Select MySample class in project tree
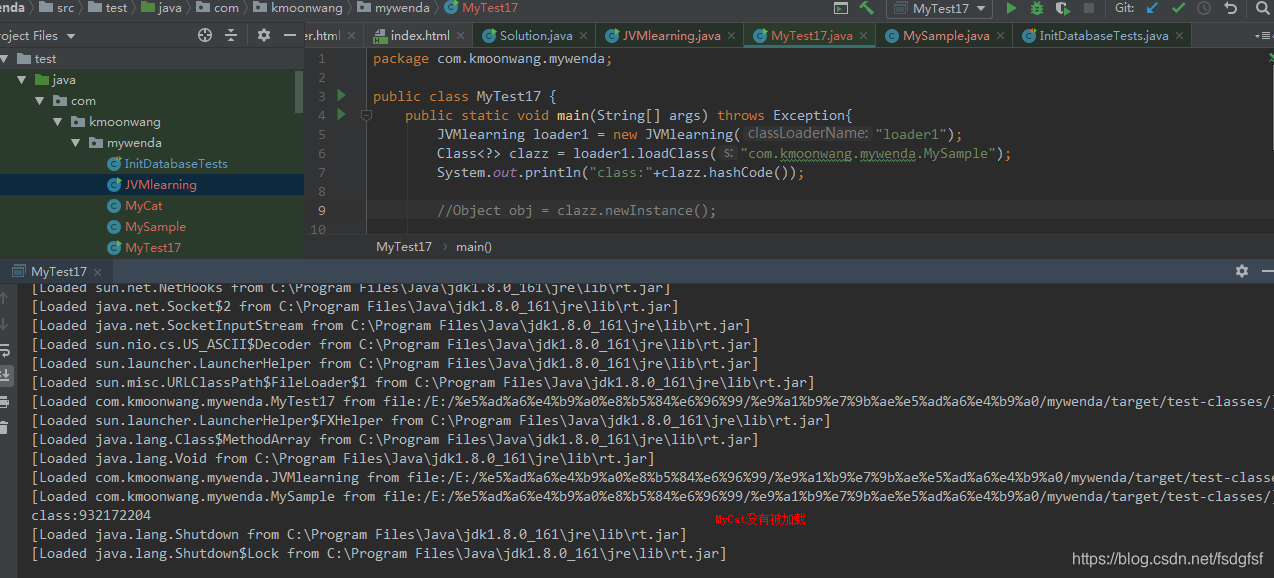 152,227
